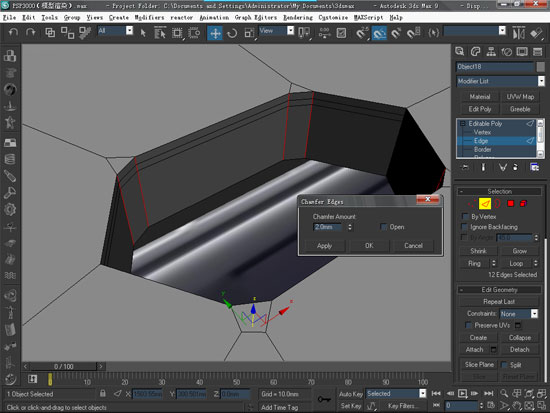
Task: Open the reference coordinate View dropdown
Action: [290, 31]
